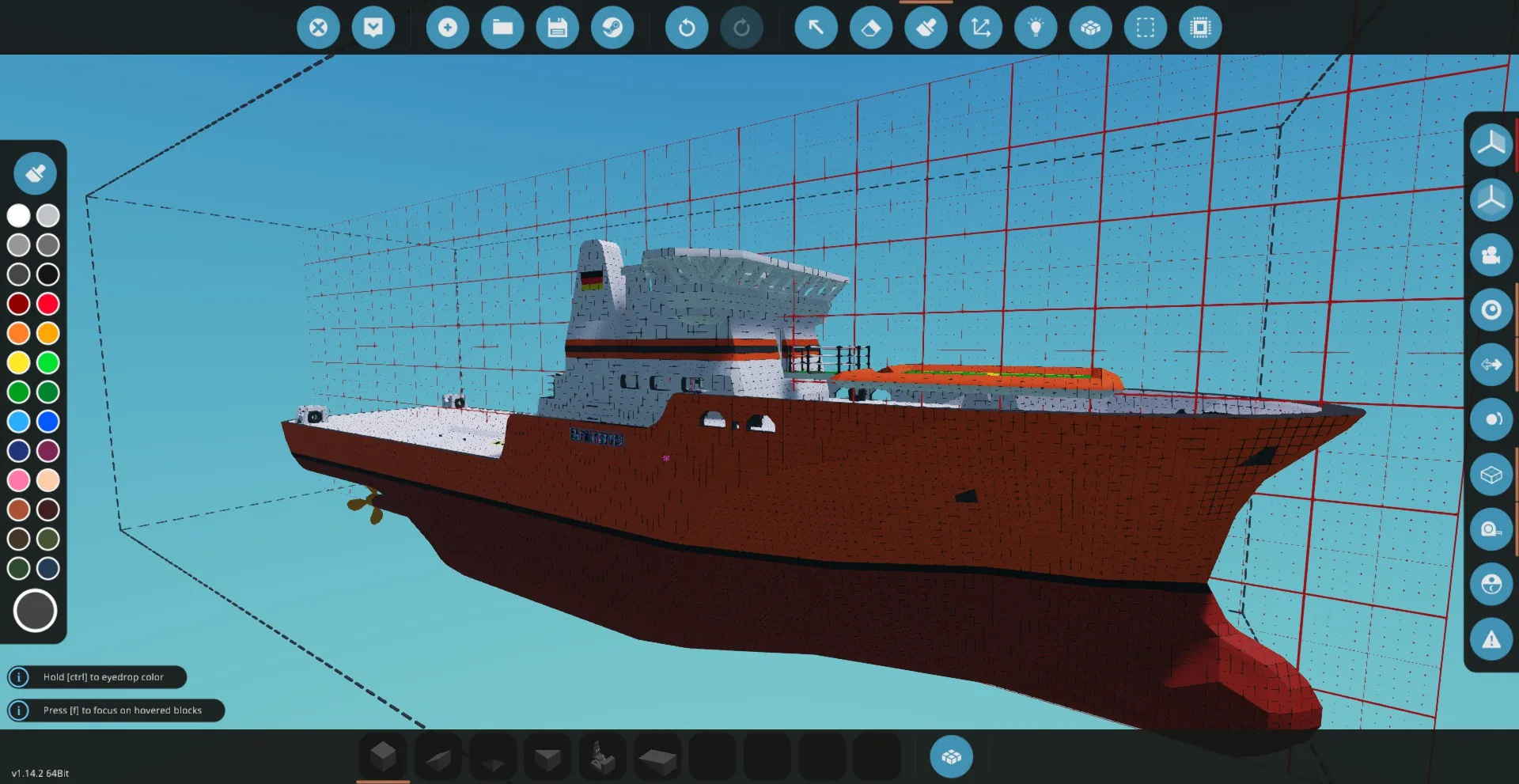Create new vehicle with plus button

[448, 28]
